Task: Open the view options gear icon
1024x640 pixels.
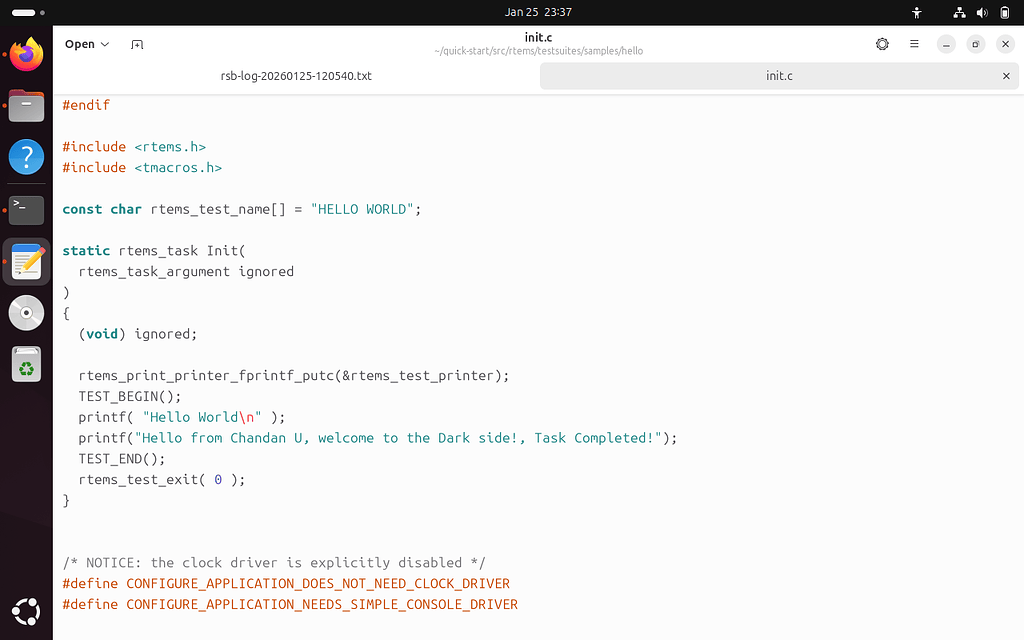Action: (882, 44)
